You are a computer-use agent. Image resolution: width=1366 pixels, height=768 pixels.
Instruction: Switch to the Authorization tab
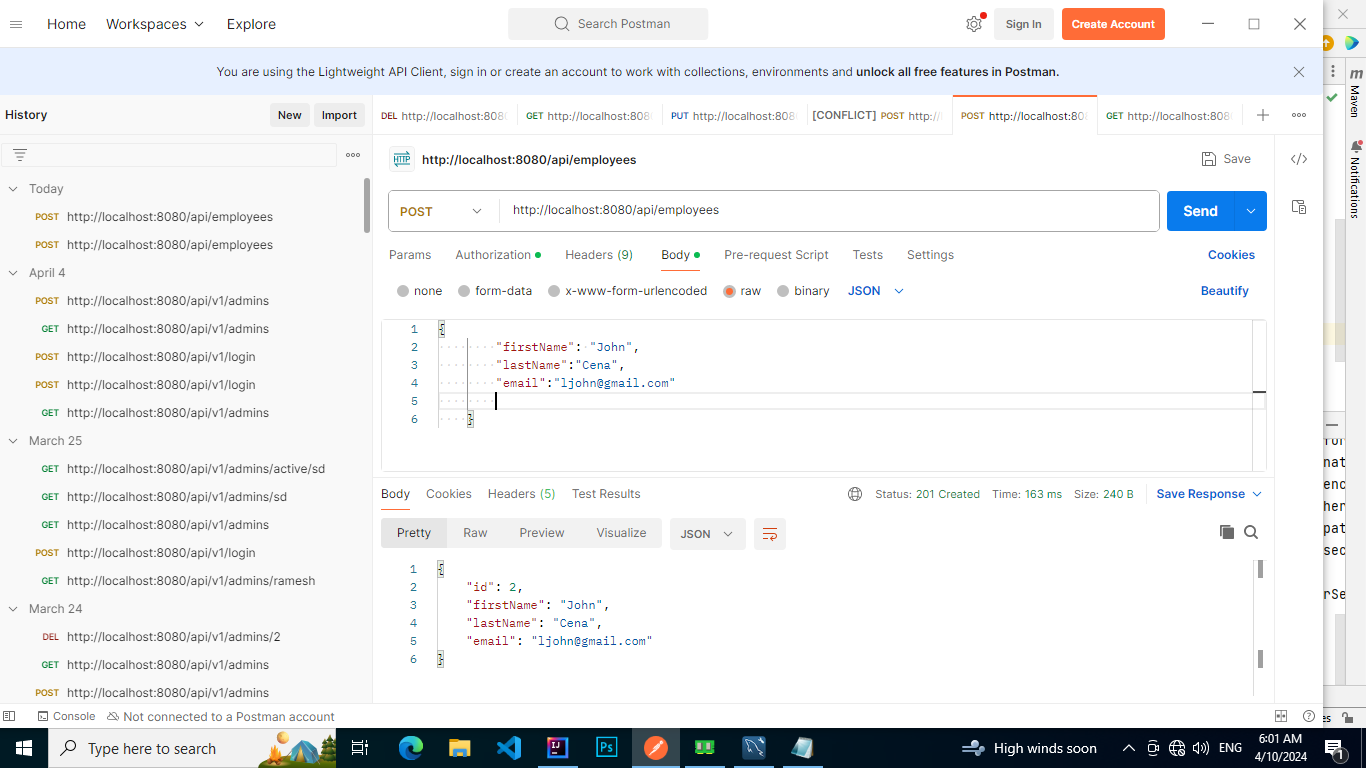click(497, 255)
